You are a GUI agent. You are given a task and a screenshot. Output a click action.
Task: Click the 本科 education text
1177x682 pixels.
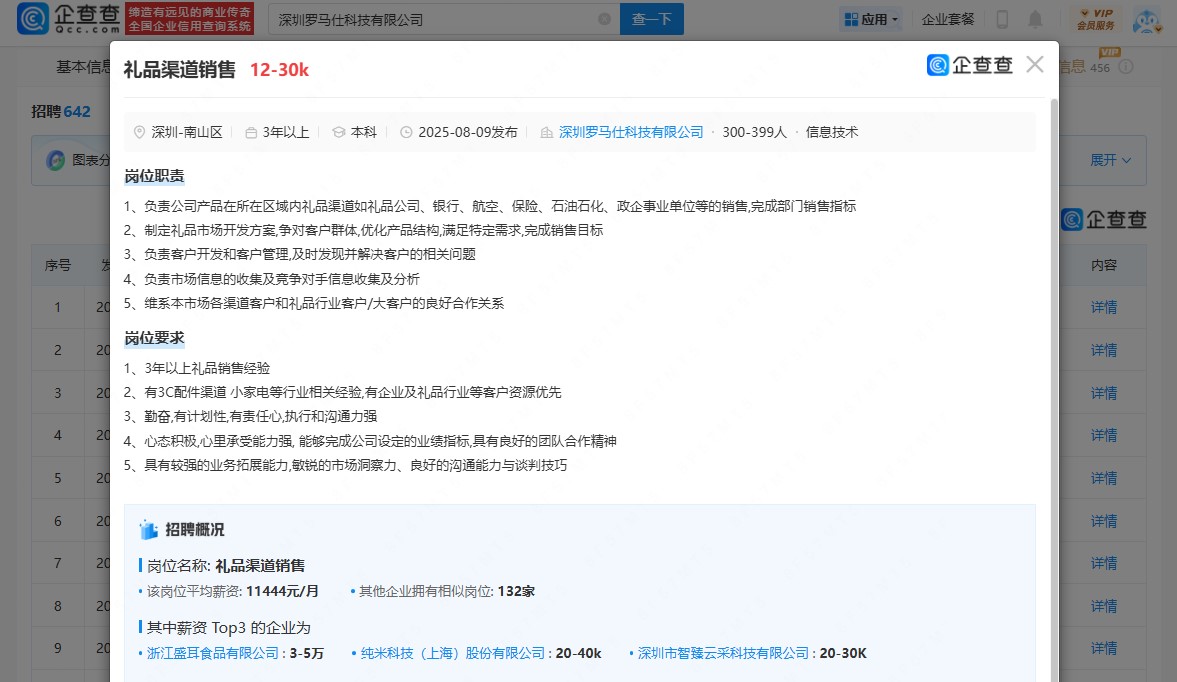363,132
